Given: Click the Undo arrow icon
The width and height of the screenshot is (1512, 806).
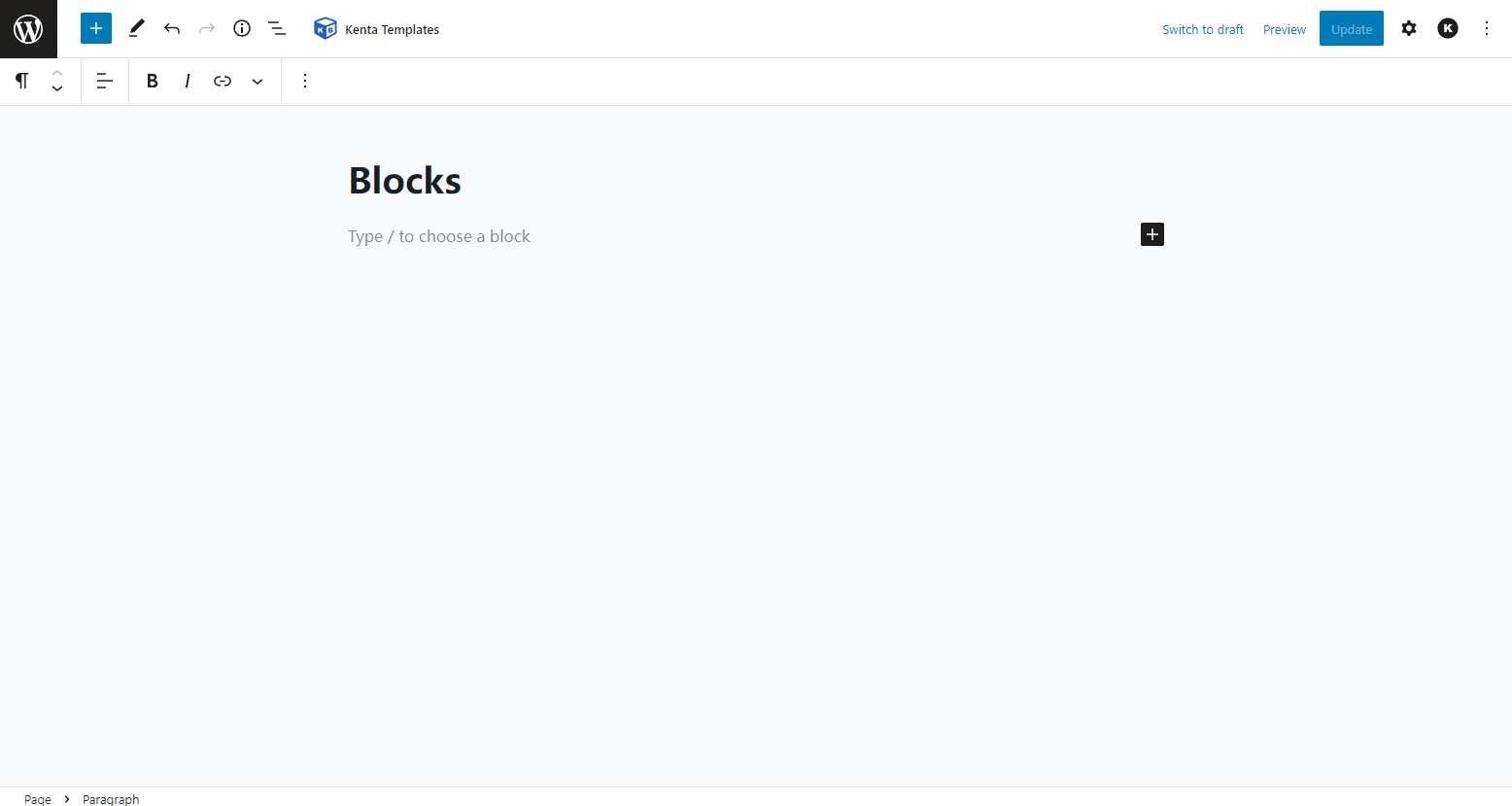Looking at the screenshot, I should (172, 28).
